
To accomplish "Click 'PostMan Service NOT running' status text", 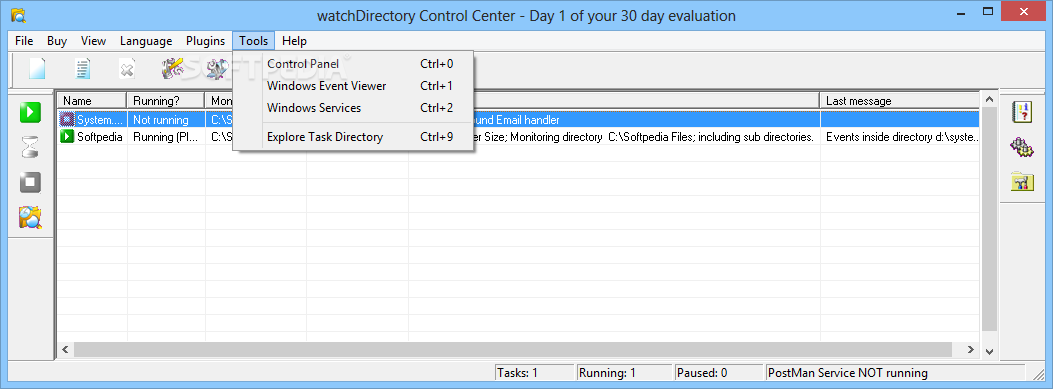I will click(x=848, y=373).
